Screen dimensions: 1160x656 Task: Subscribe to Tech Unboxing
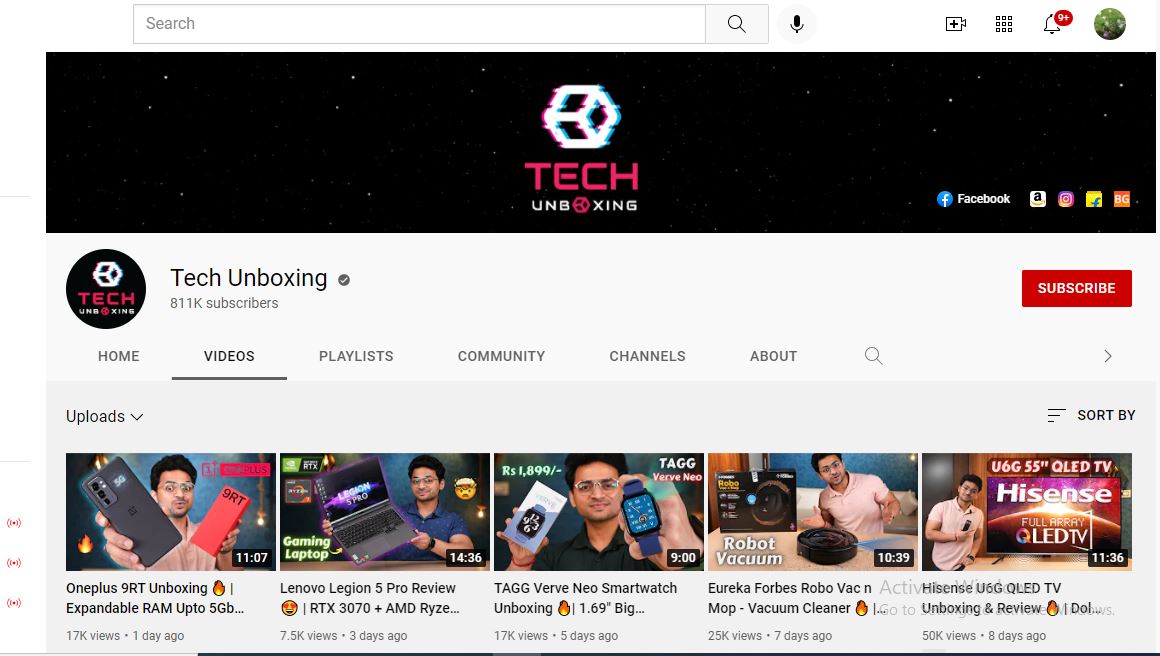[1076, 288]
